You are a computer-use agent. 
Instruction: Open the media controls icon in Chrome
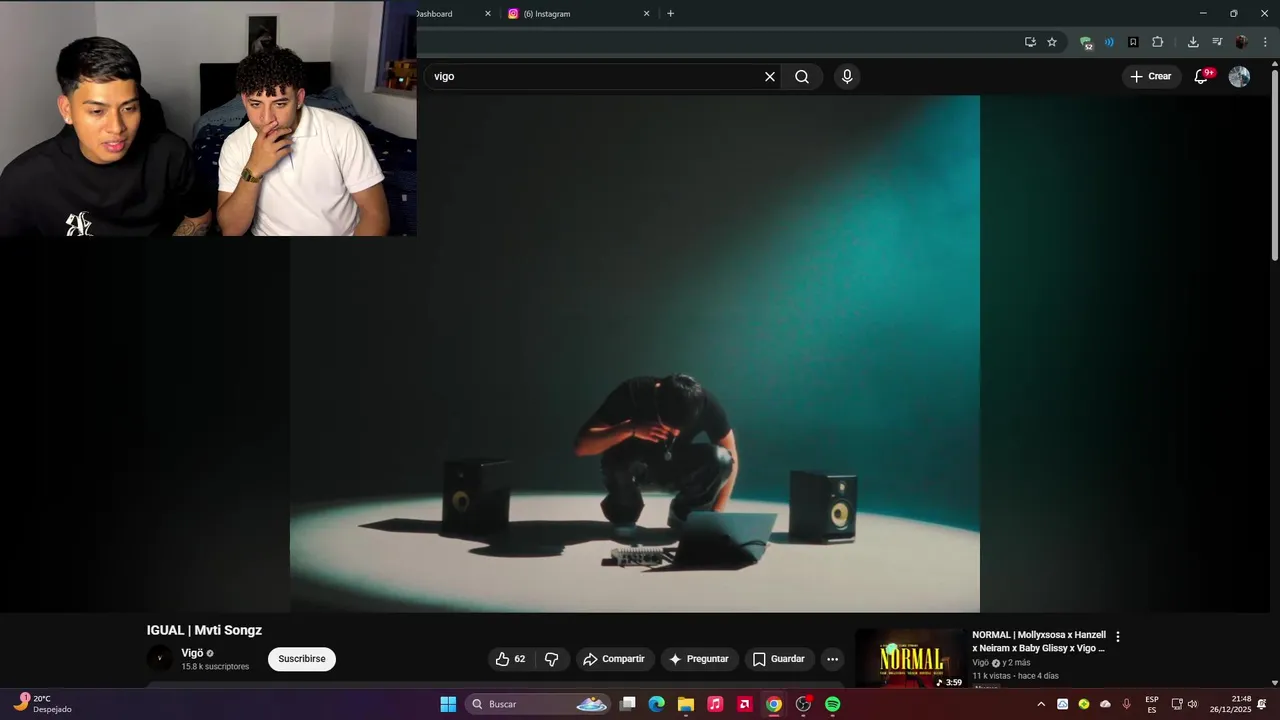coord(1217,42)
